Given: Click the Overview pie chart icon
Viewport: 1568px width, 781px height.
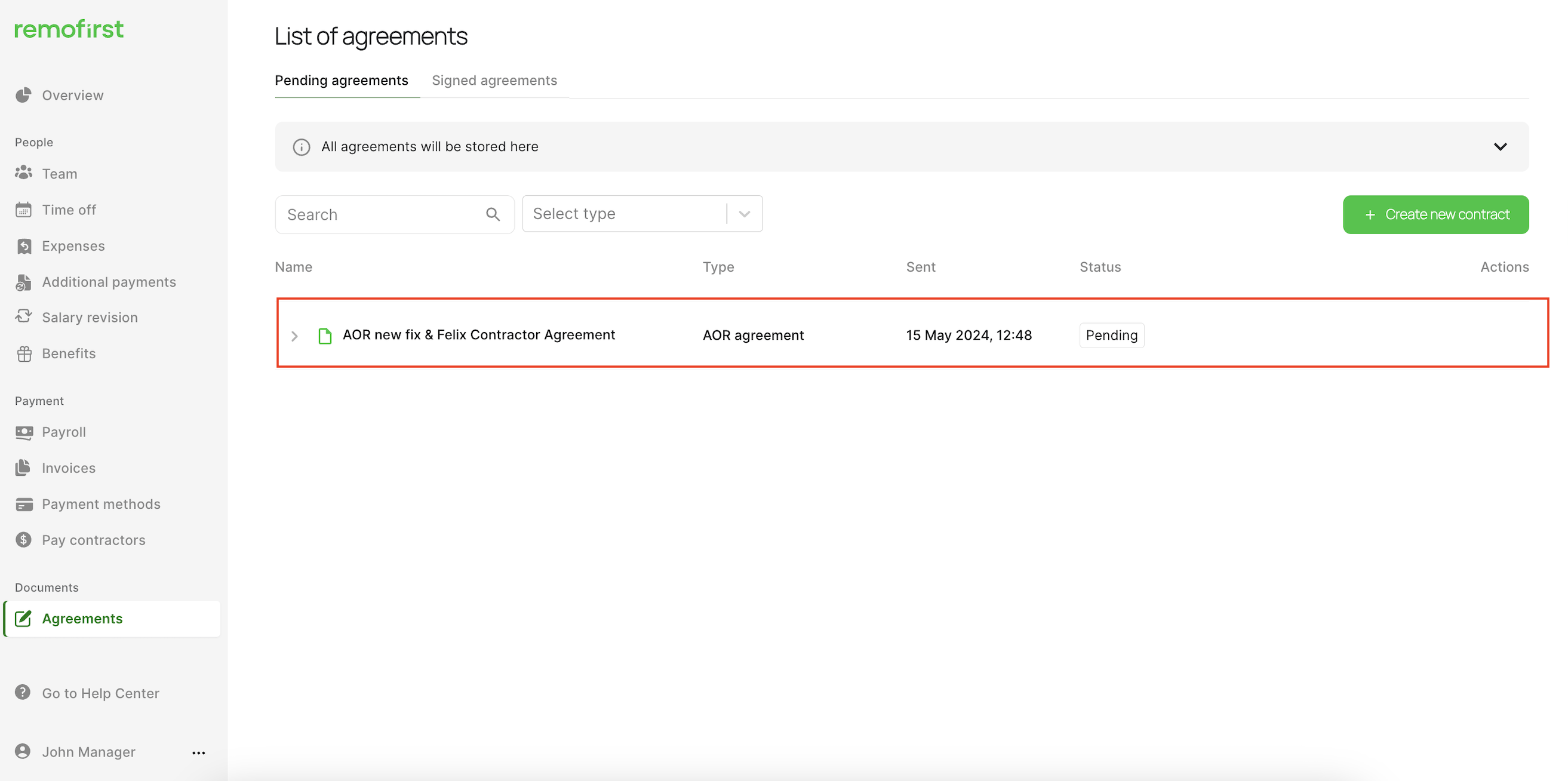Looking at the screenshot, I should [23, 95].
